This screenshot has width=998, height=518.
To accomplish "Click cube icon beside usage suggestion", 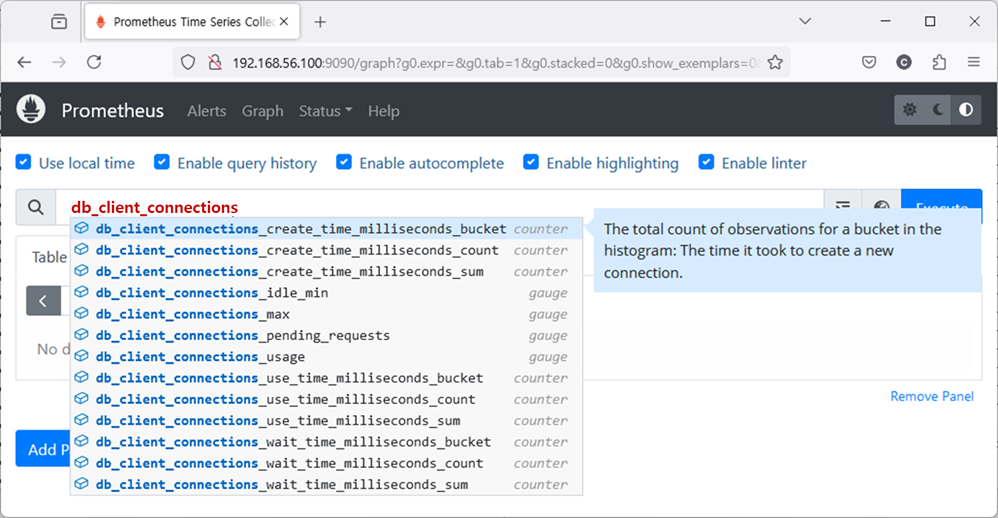I will click(81, 356).
